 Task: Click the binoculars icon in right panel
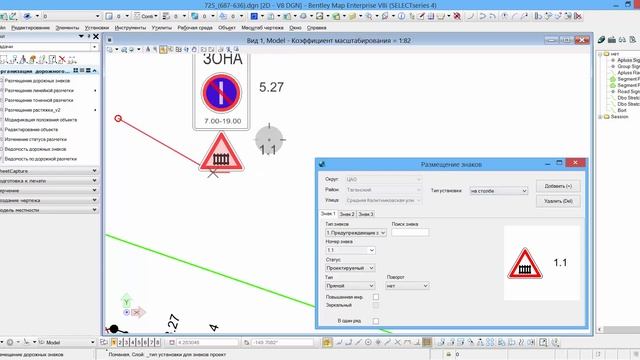click(622, 40)
